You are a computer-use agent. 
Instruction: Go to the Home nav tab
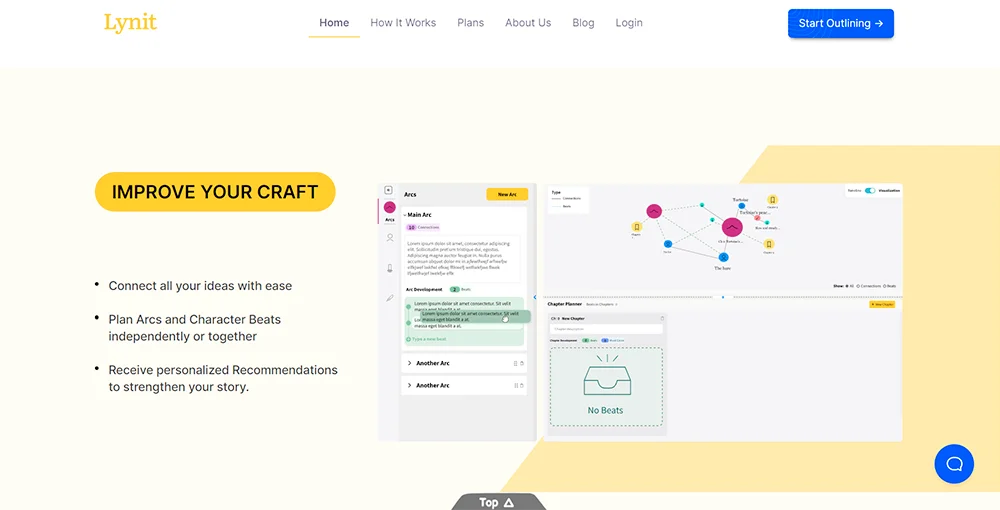[x=334, y=23]
